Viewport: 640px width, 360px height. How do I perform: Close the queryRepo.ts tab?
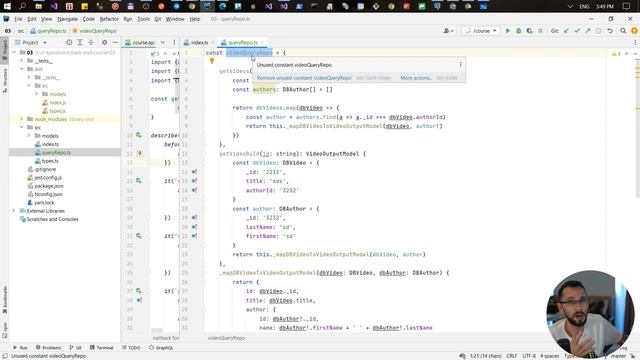click(x=262, y=42)
